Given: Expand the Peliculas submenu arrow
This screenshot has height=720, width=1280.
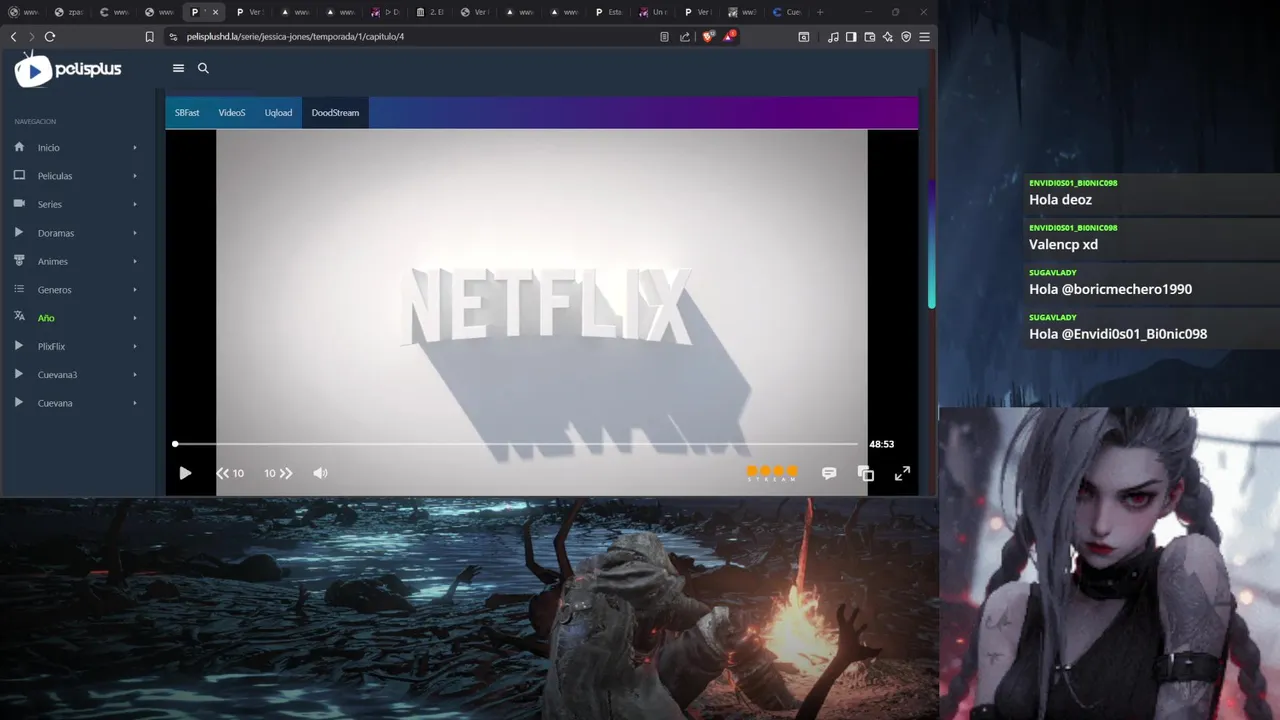Looking at the screenshot, I should coord(135,176).
